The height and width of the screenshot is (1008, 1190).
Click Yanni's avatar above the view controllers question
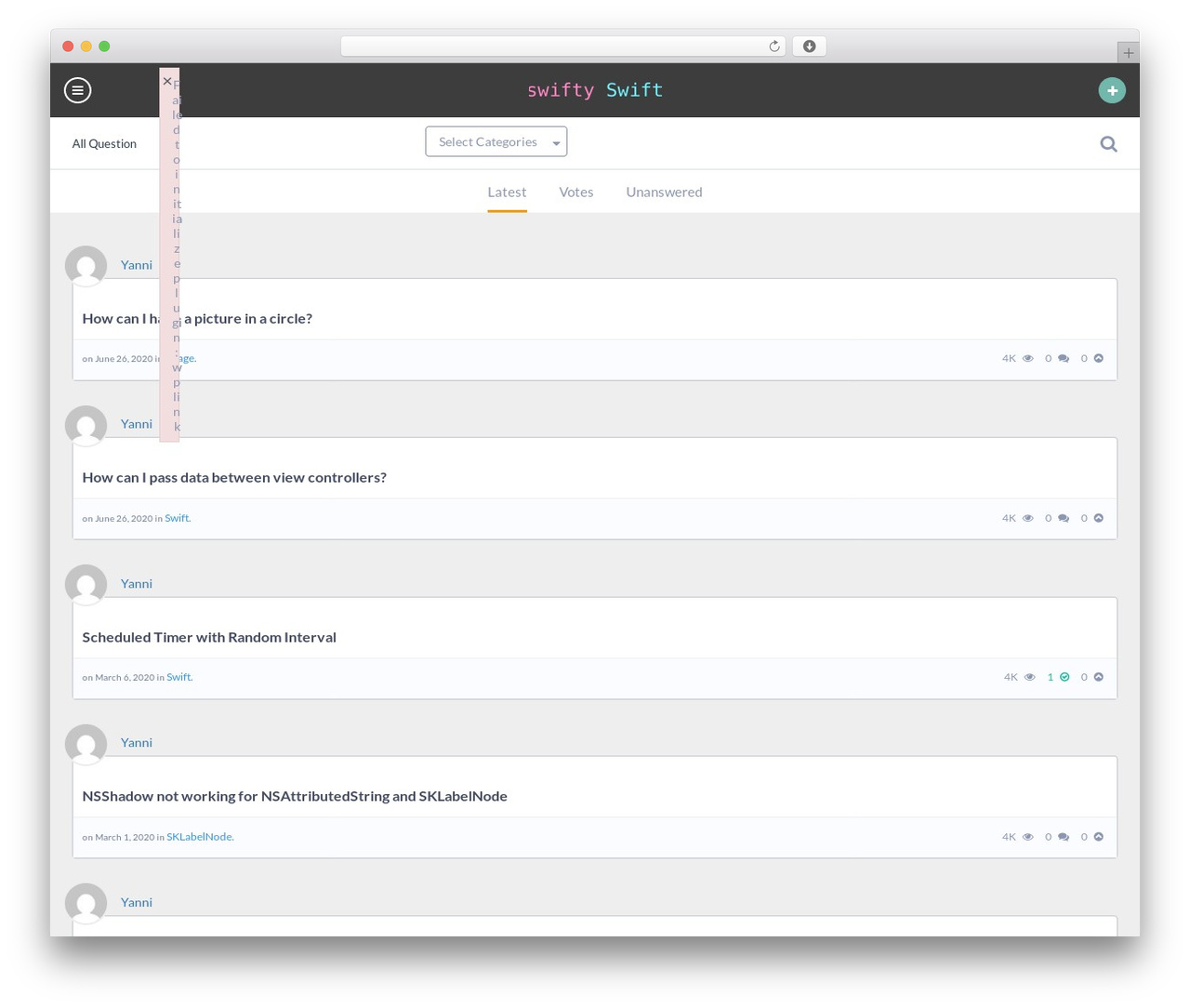86,426
